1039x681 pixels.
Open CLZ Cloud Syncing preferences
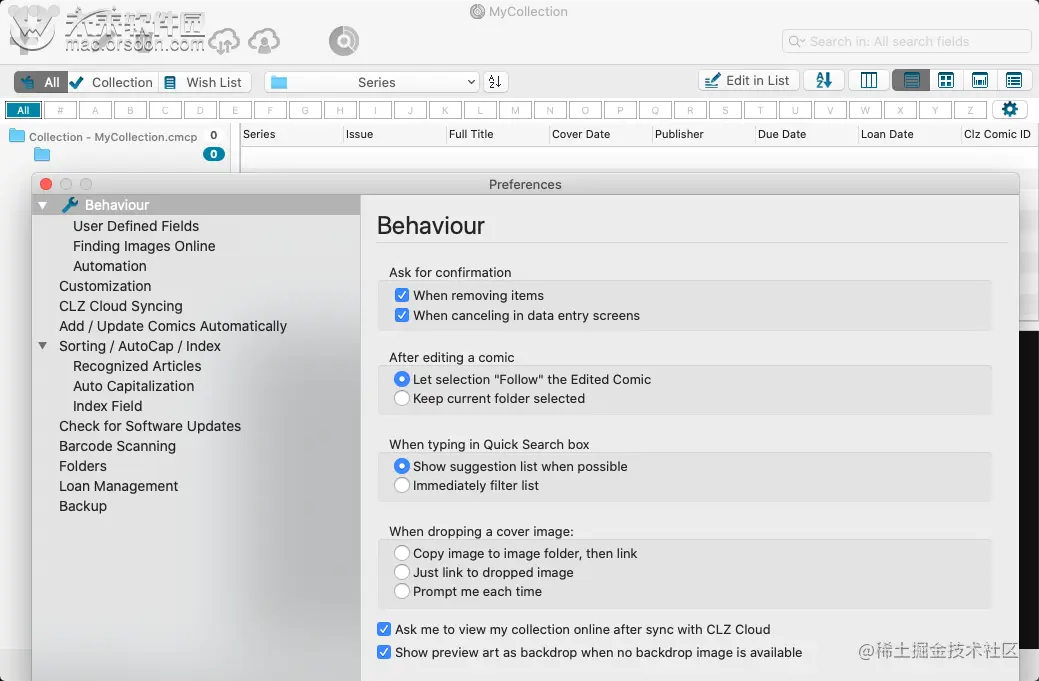coord(121,305)
